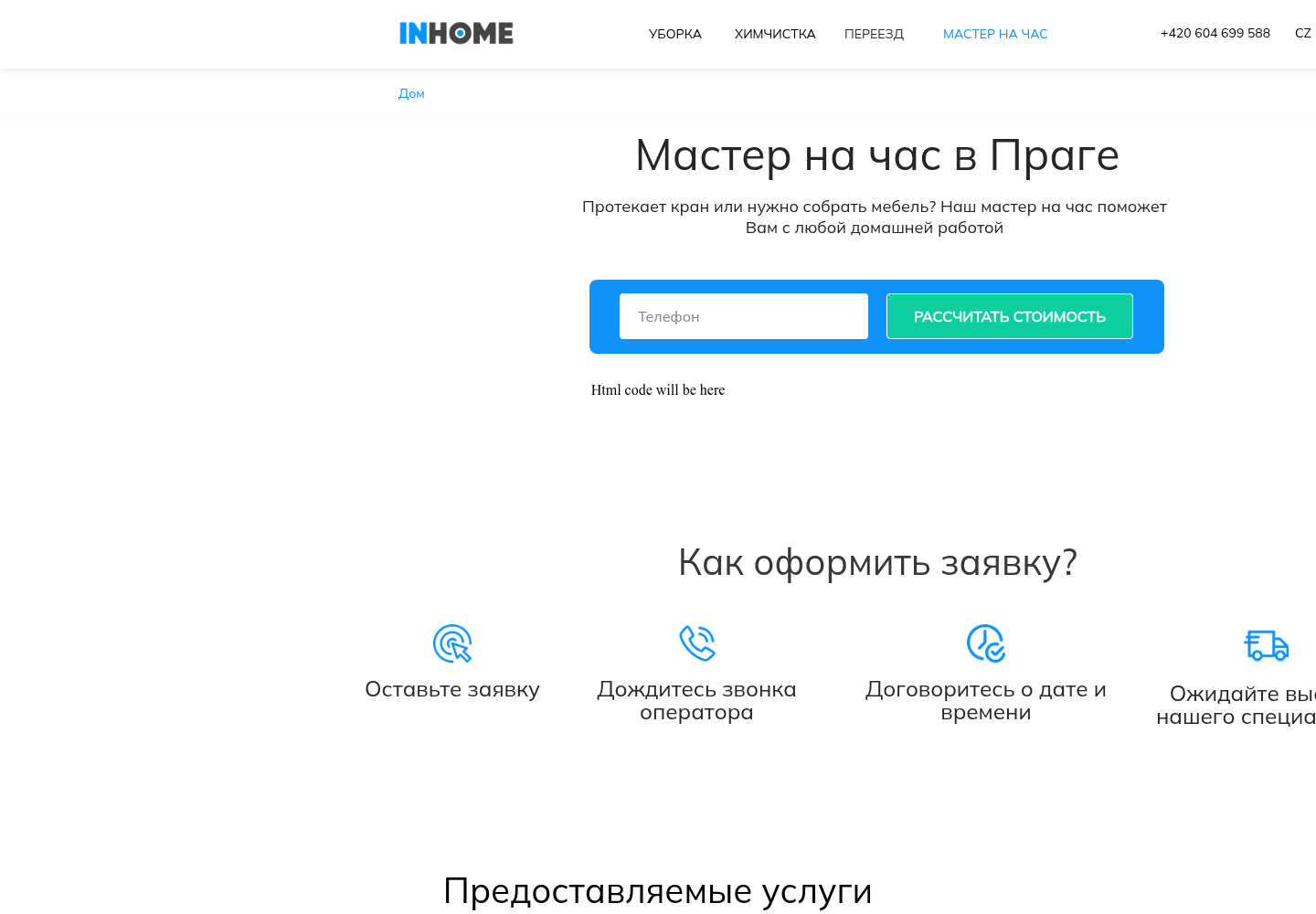Click 'Дождитесь звонка оператора' text
Viewport: 1316px width, 914px height.
pyautogui.click(x=696, y=701)
